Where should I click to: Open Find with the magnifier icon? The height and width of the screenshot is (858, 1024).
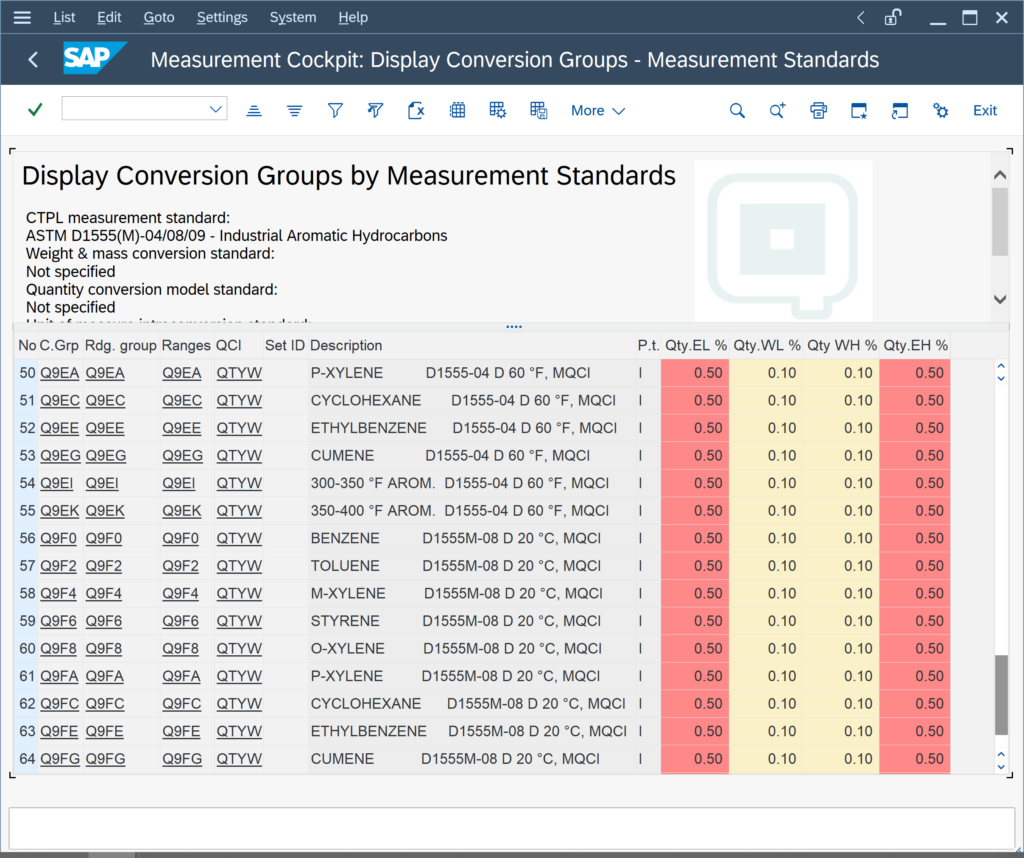coord(737,110)
